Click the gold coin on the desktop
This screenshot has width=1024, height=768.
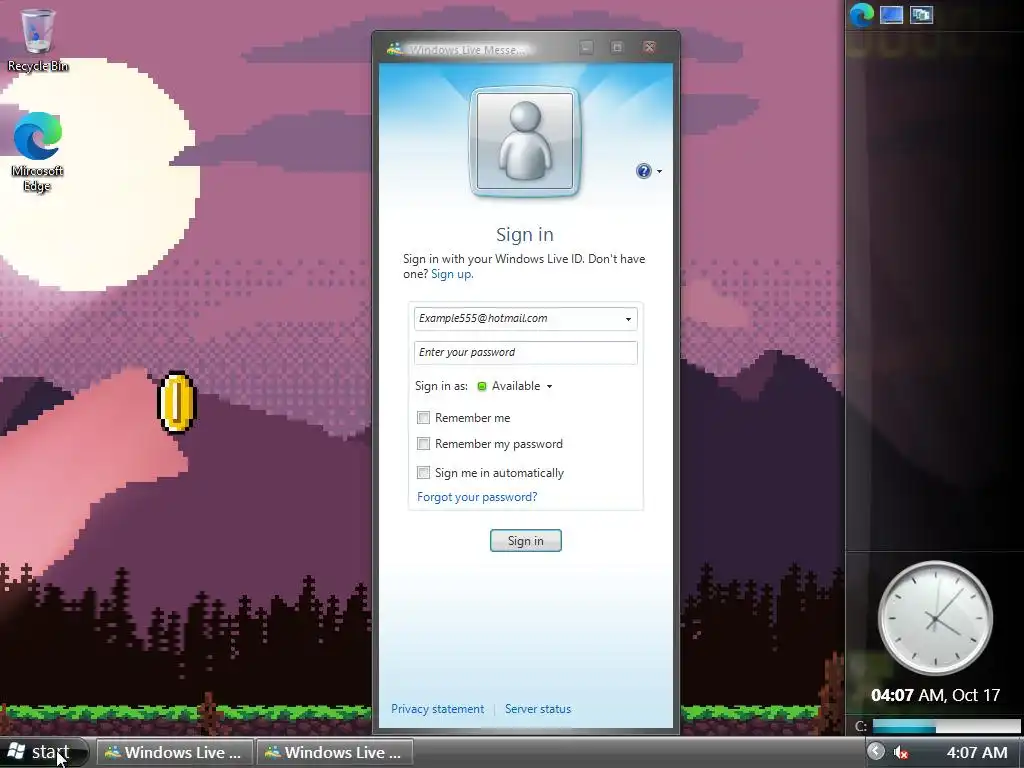[x=176, y=402]
